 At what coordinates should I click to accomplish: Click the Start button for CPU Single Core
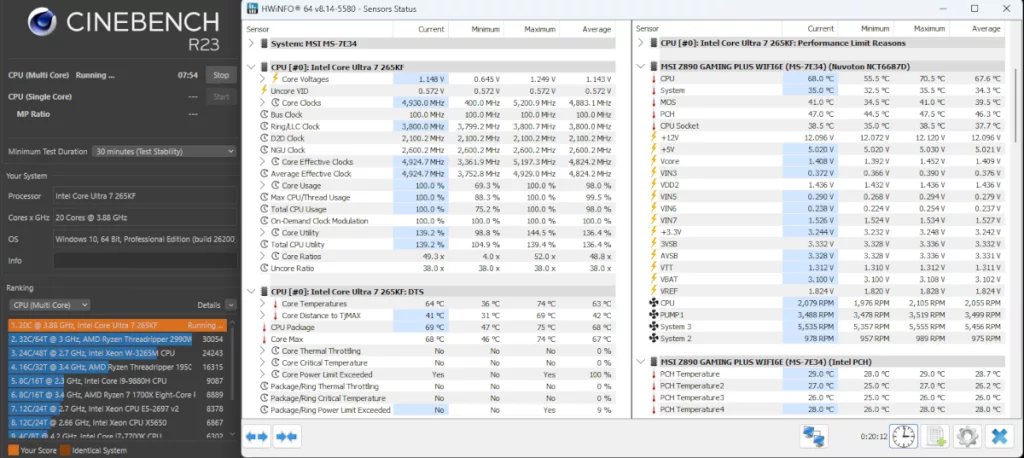pyautogui.click(x=221, y=97)
